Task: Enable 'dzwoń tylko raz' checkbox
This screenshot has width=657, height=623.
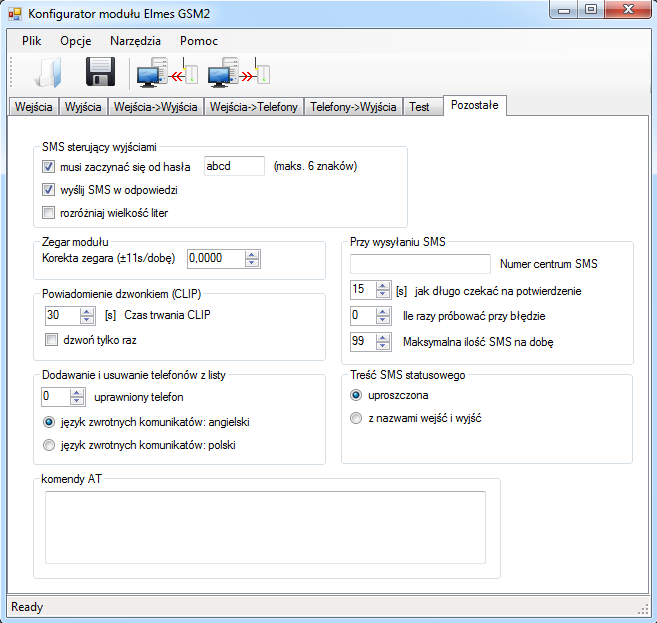Action: [x=52, y=340]
